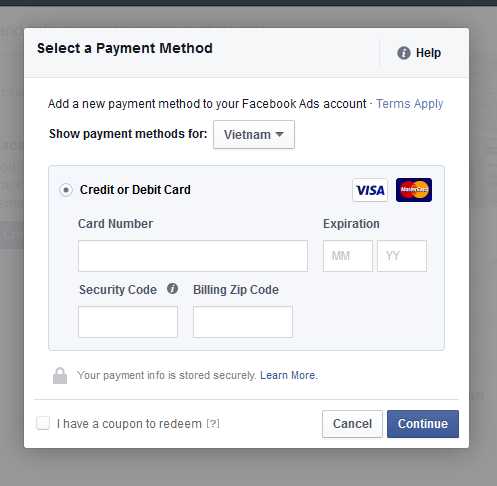Click the YY expiration year field

point(402,256)
